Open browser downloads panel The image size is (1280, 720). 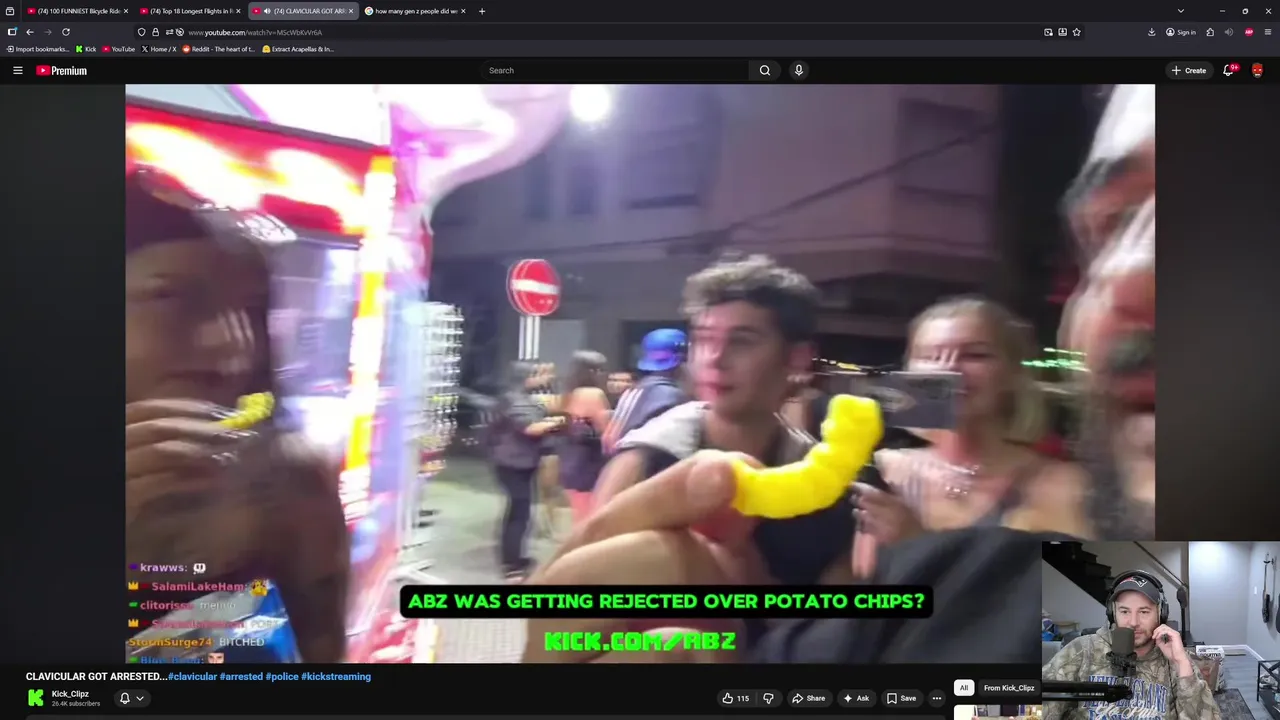tap(1152, 32)
